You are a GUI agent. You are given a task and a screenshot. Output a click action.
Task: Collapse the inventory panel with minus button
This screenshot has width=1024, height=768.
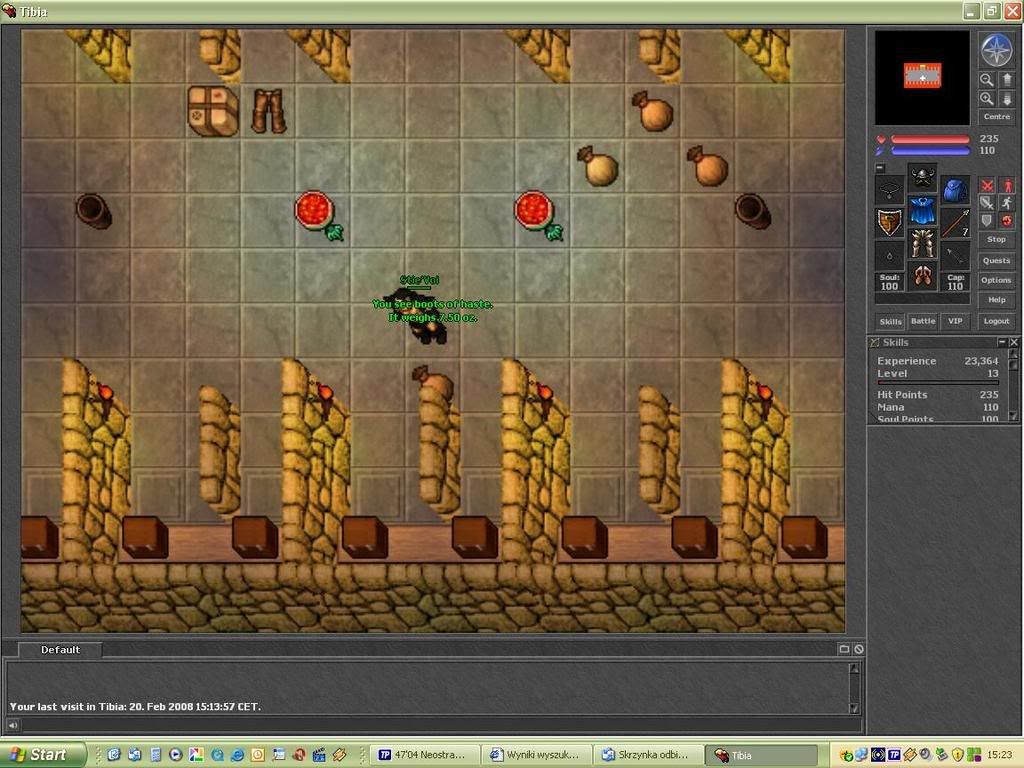click(880, 168)
